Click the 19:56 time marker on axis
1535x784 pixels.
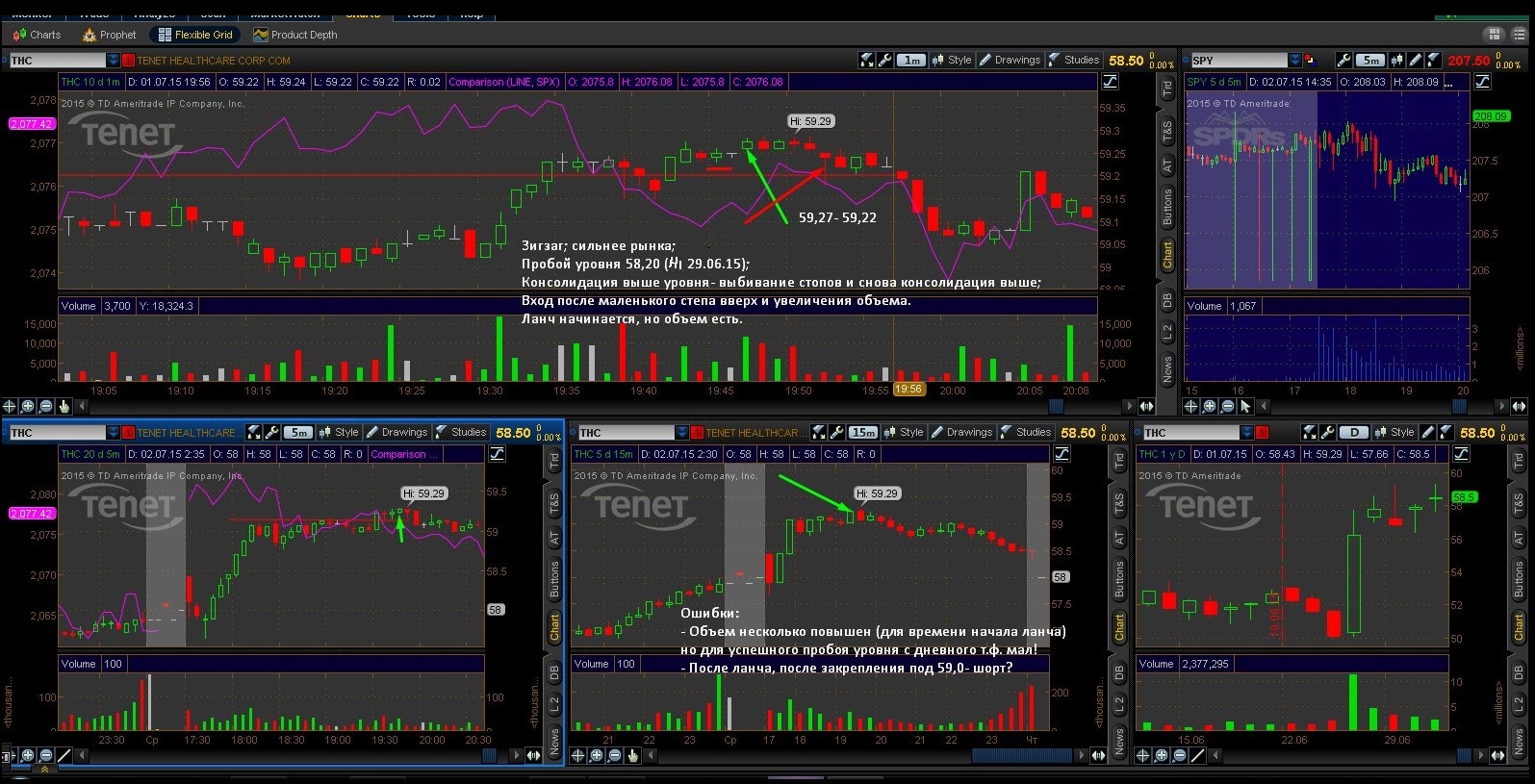click(x=908, y=390)
